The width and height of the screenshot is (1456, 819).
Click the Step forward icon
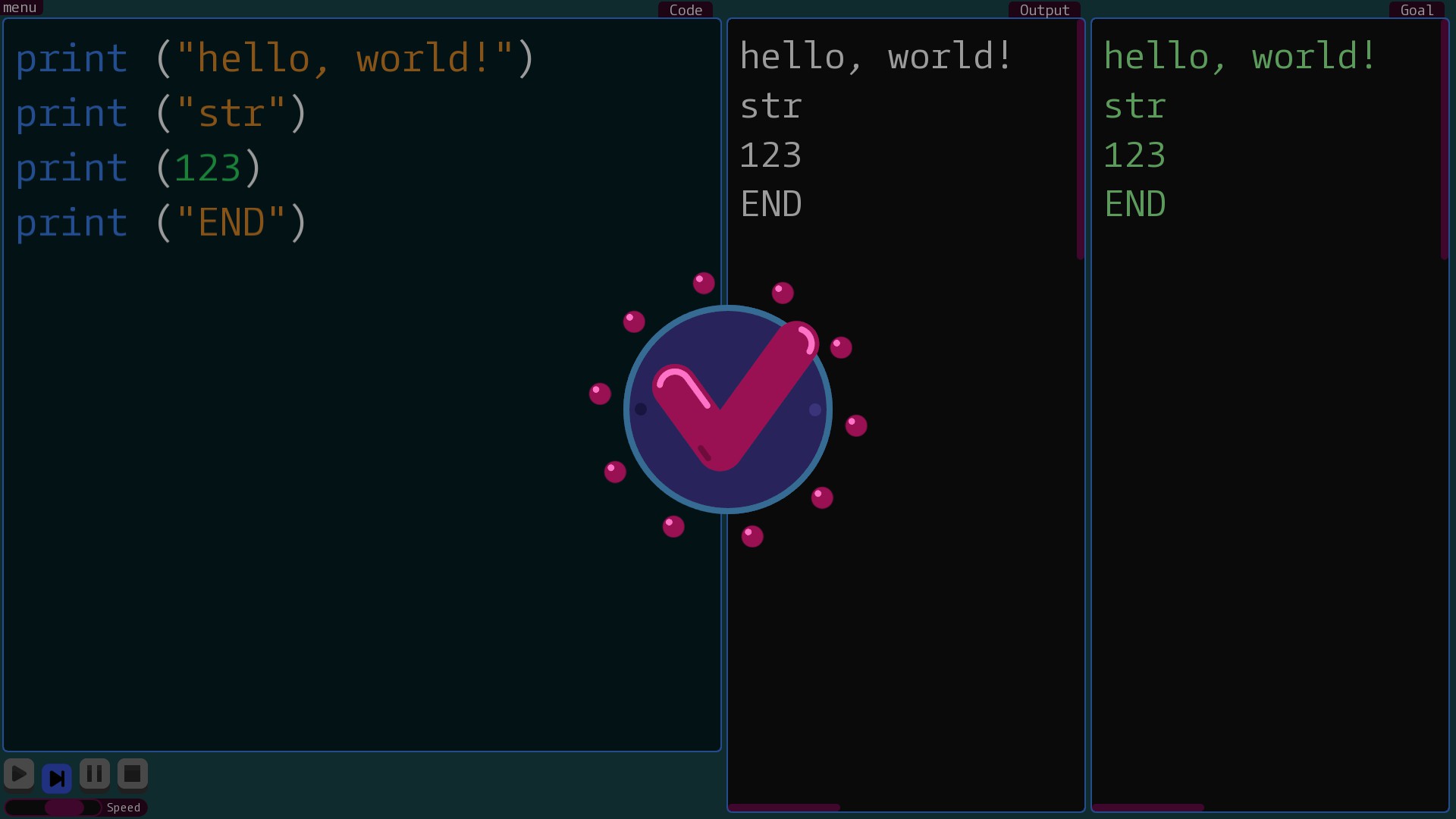[x=57, y=777]
